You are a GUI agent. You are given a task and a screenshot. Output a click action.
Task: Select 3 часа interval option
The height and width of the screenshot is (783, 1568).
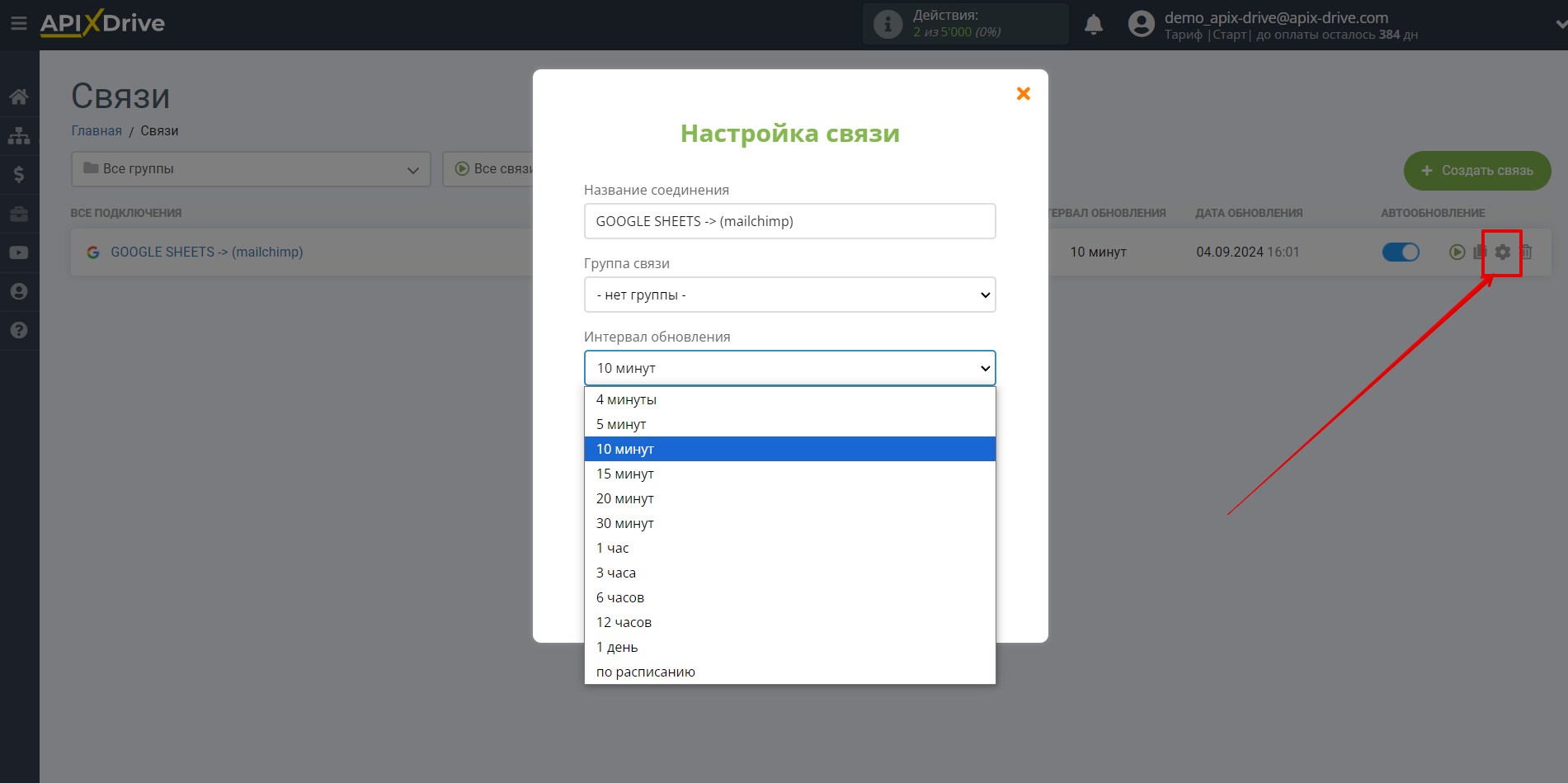(790, 573)
